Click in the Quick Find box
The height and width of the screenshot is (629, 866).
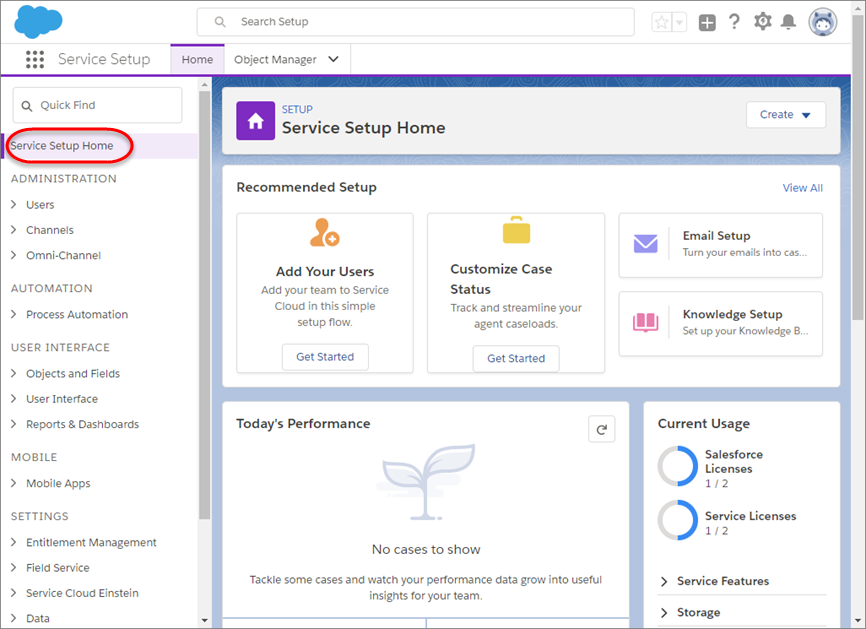pos(98,105)
